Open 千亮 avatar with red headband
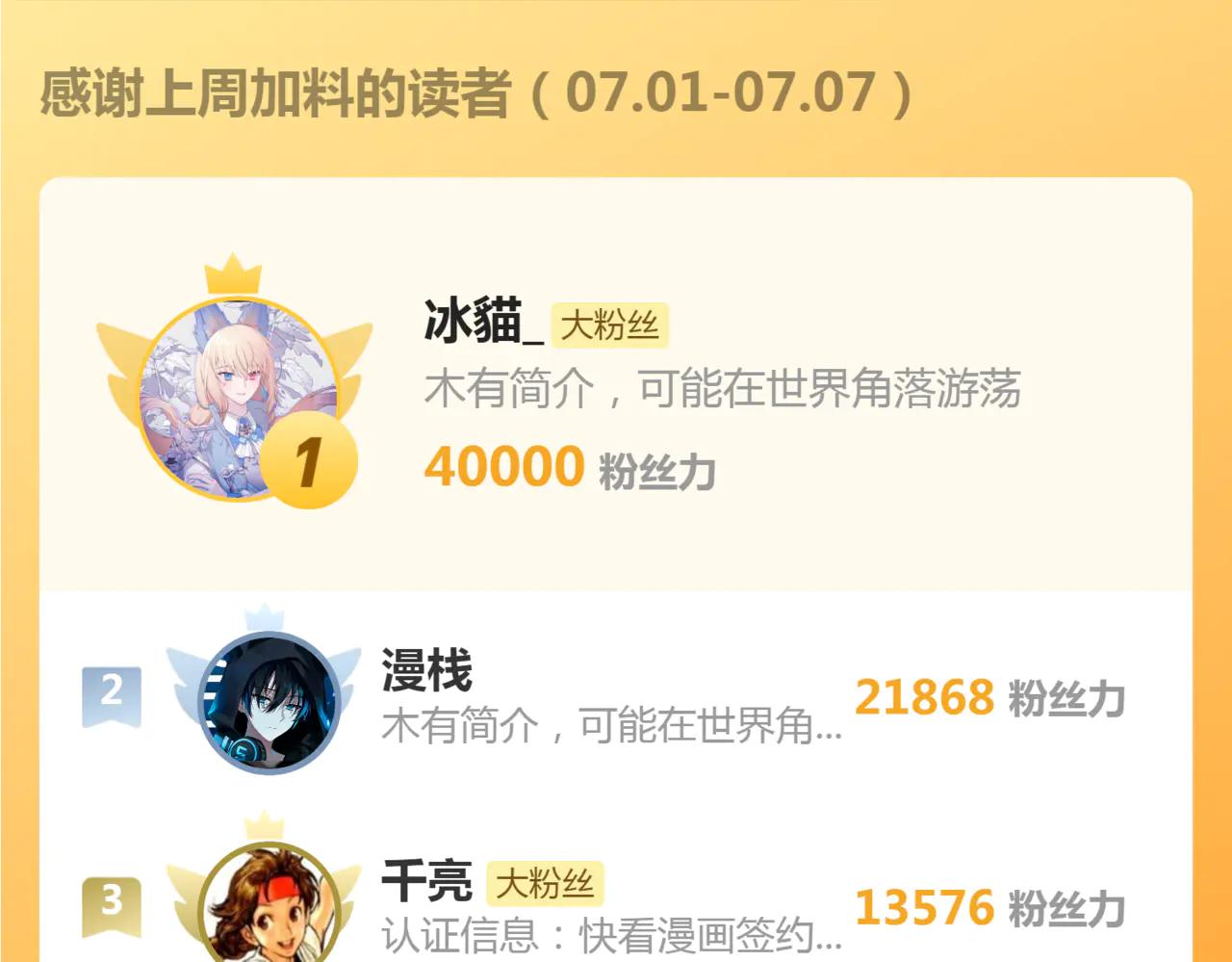 click(269, 903)
